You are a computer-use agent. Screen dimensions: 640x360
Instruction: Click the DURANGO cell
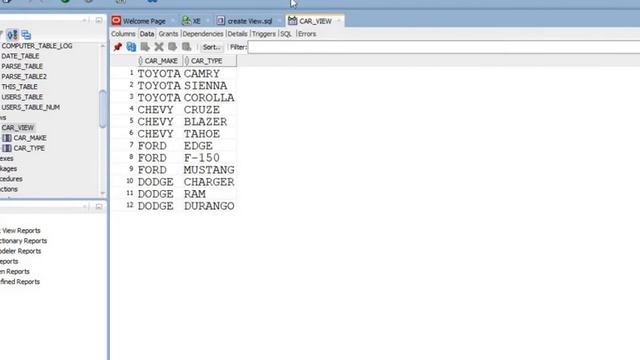[x=209, y=206]
